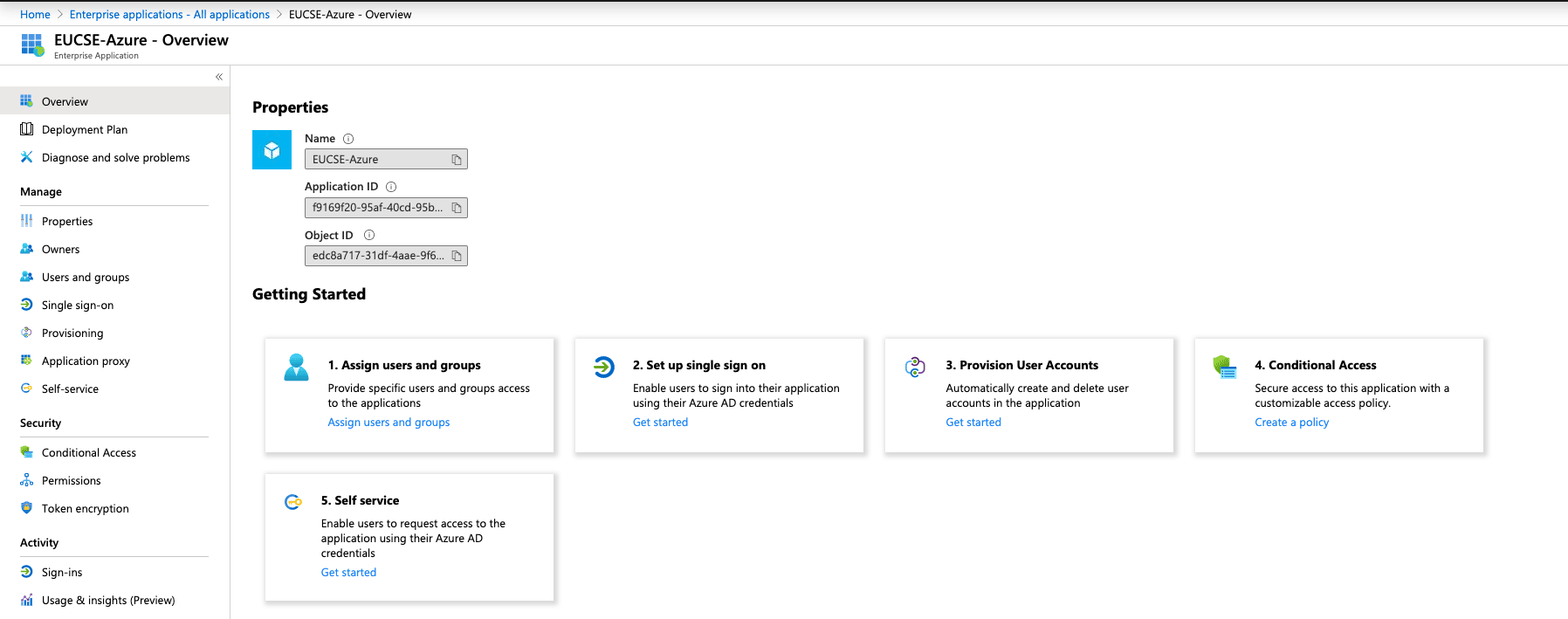Click the Overview grid icon in sidebar
The width and height of the screenshot is (1568, 619).
point(26,101)
